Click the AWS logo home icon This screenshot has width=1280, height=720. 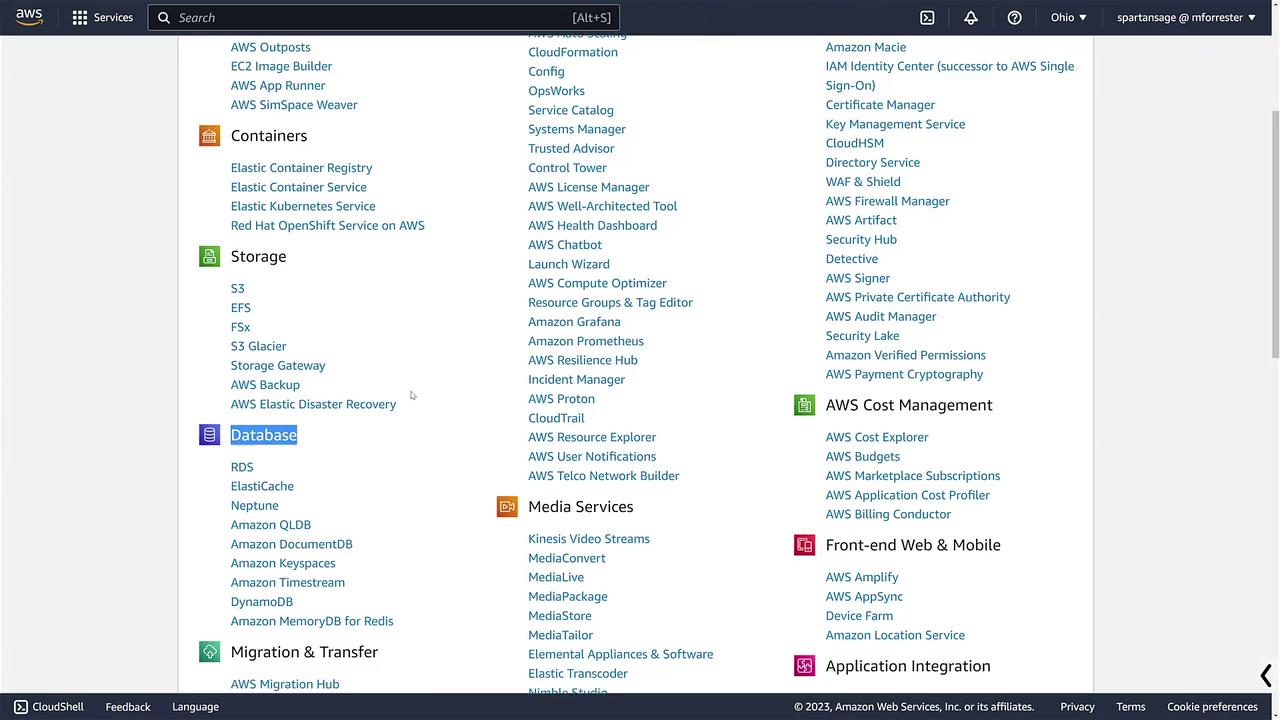tap(29, 17)
